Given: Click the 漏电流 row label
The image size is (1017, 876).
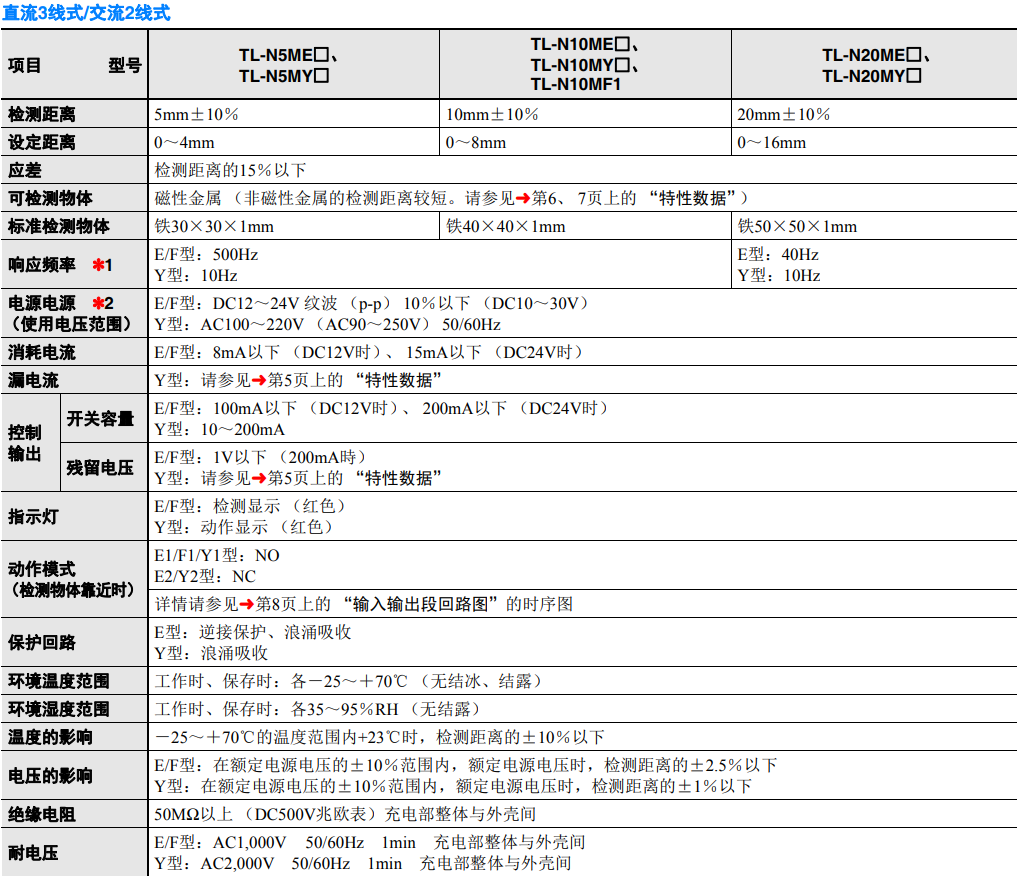Looking at the screenshot, I should [x=33, y=381].
